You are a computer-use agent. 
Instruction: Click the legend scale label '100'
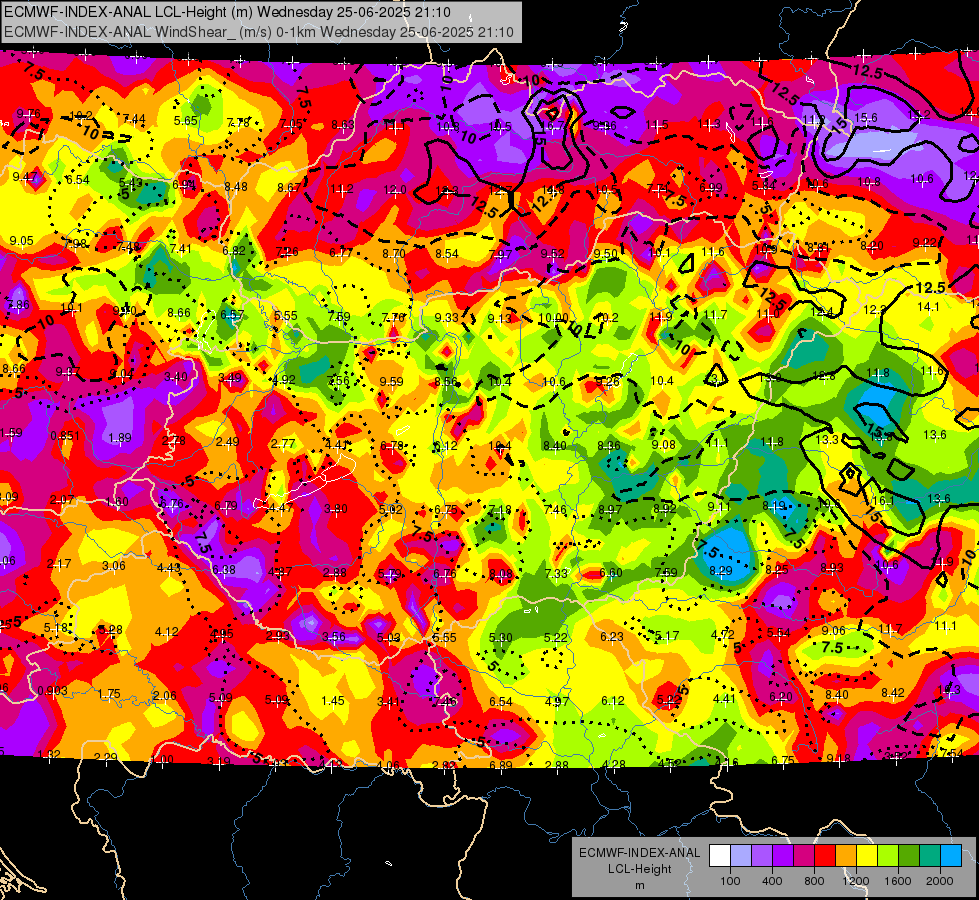[730, 881]
